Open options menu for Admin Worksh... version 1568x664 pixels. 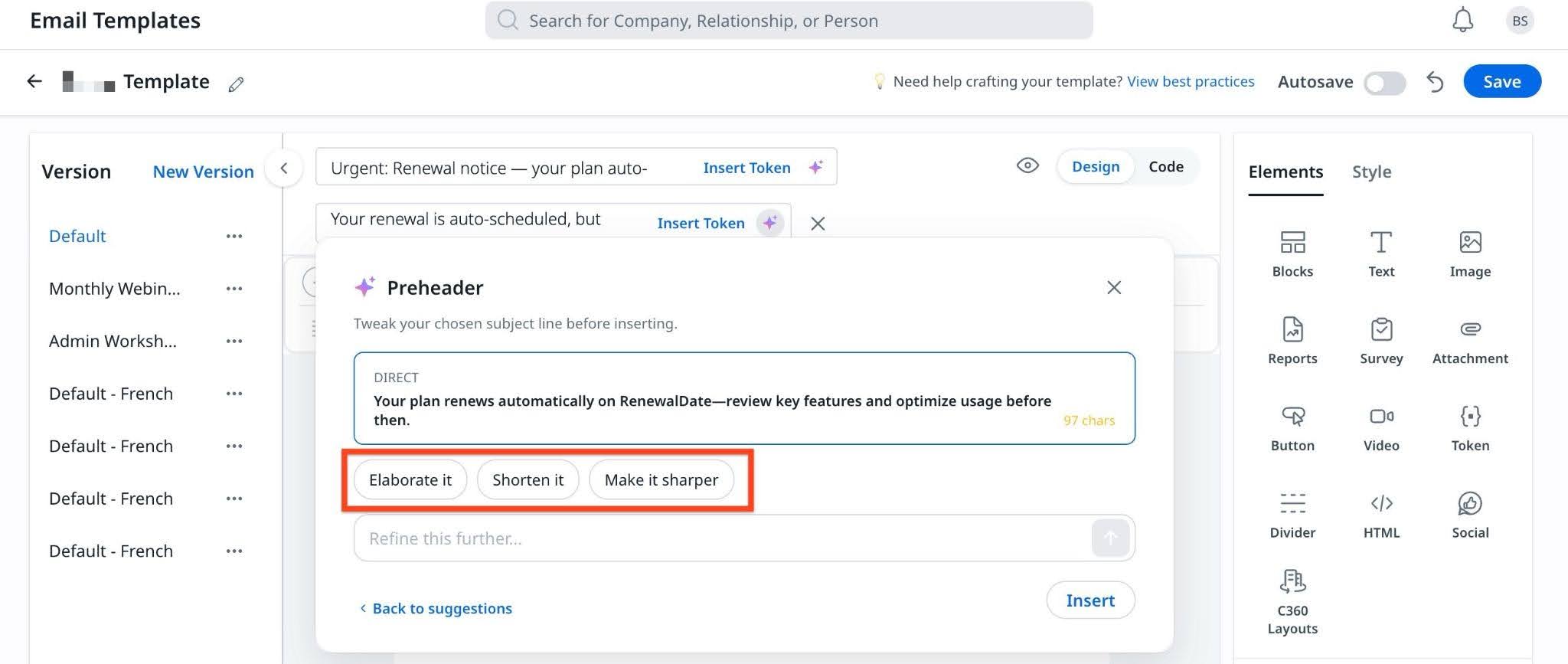[x=234, y=341]
